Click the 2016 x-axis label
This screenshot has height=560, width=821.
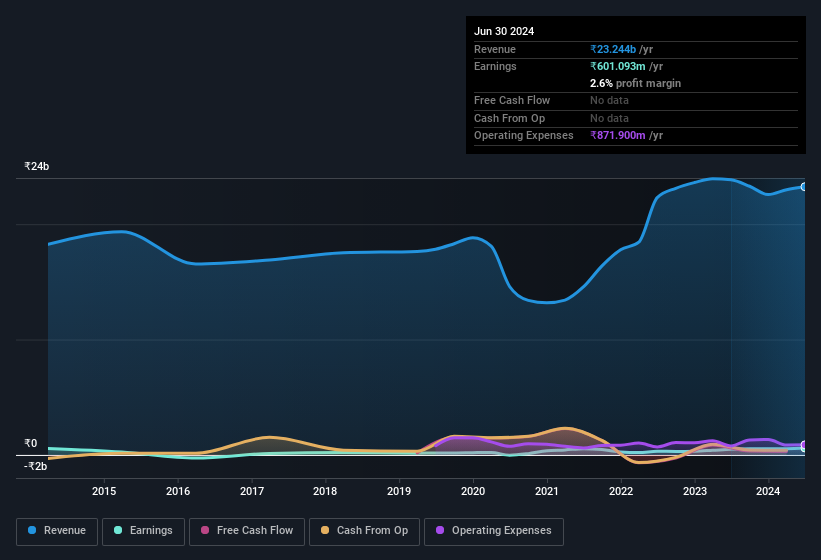coord(178,491)
